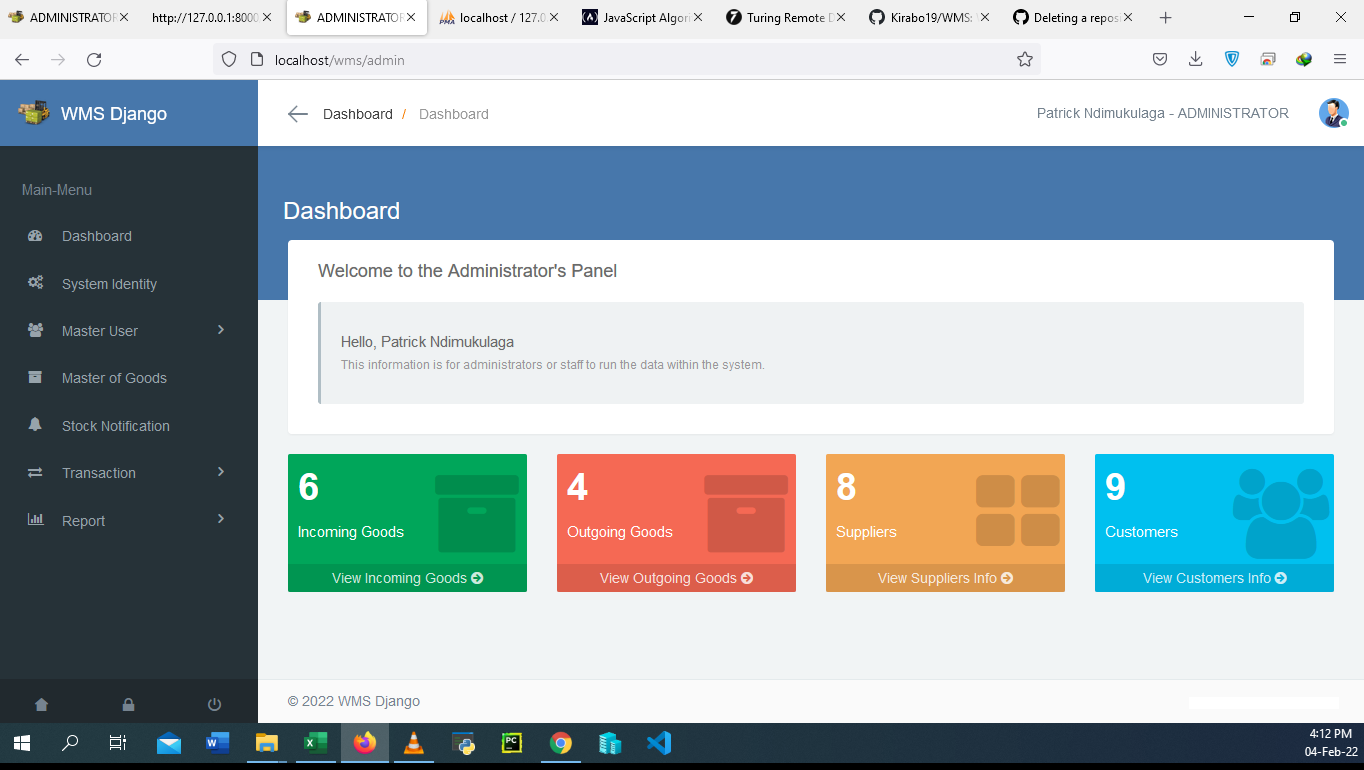Click the shield icon in address bar
1364x770 pixels.
click(229, 60)
